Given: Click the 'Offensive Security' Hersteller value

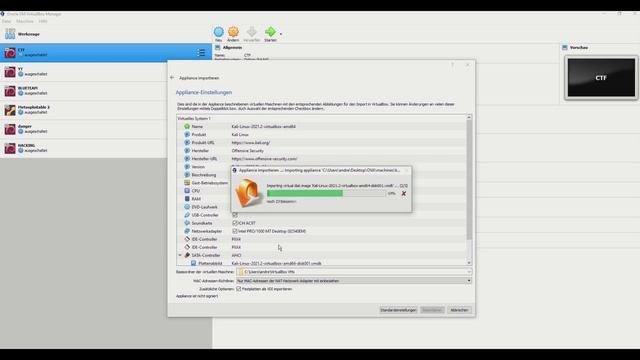Looking at the screenshot, I should 247,151.
